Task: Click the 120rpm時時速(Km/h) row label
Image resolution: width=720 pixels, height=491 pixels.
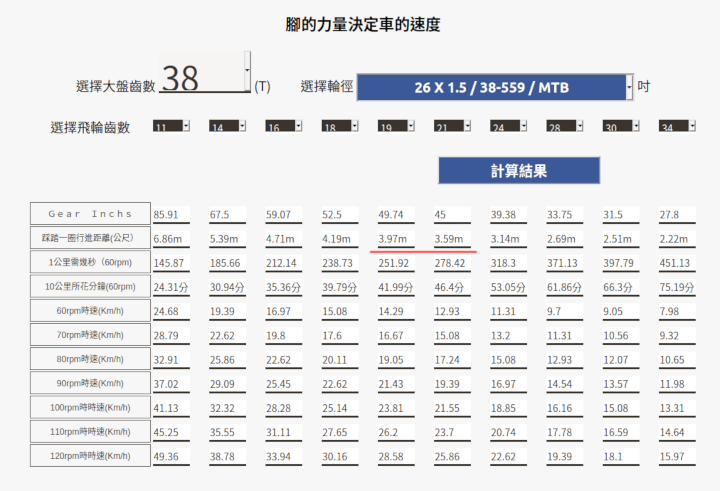Action: click(x=90, y=456)
